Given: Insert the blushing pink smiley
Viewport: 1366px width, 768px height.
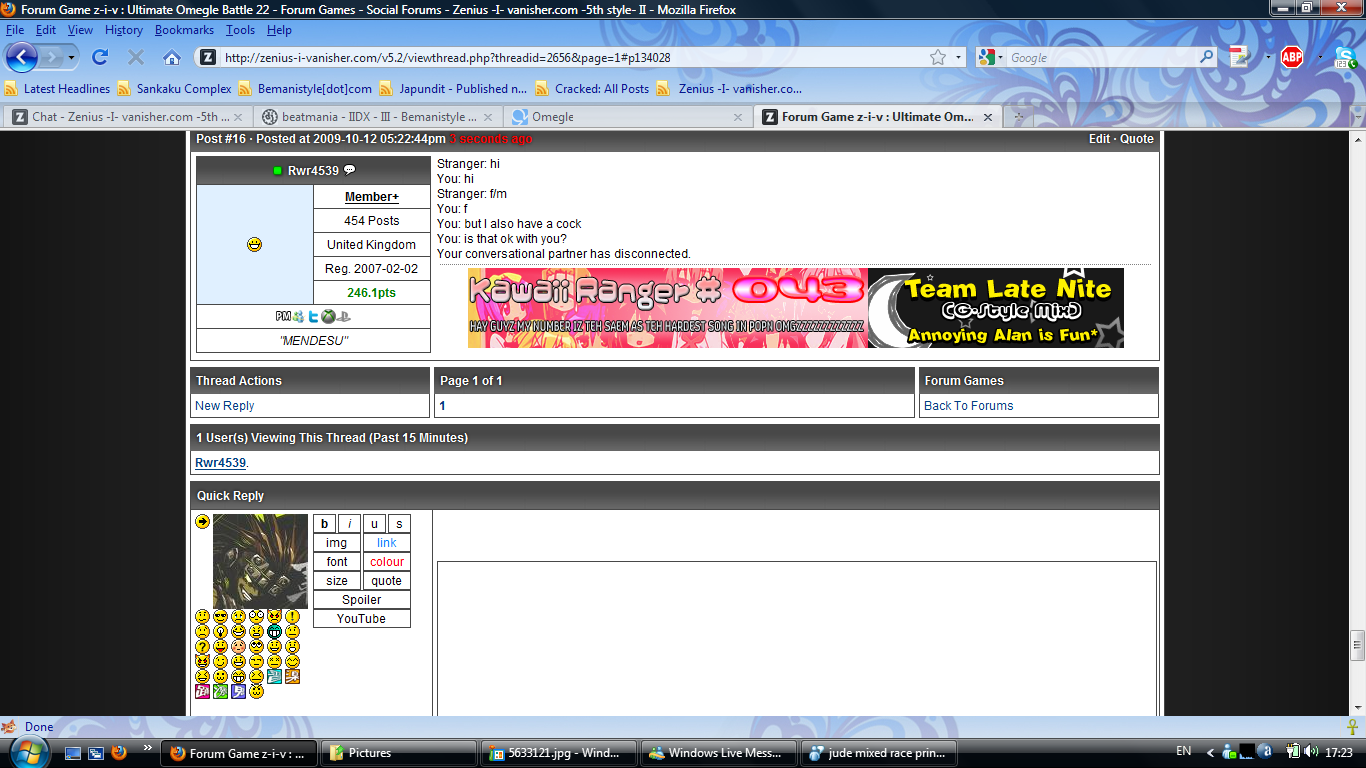Looking at the screenshot, I should coord(238,647).
